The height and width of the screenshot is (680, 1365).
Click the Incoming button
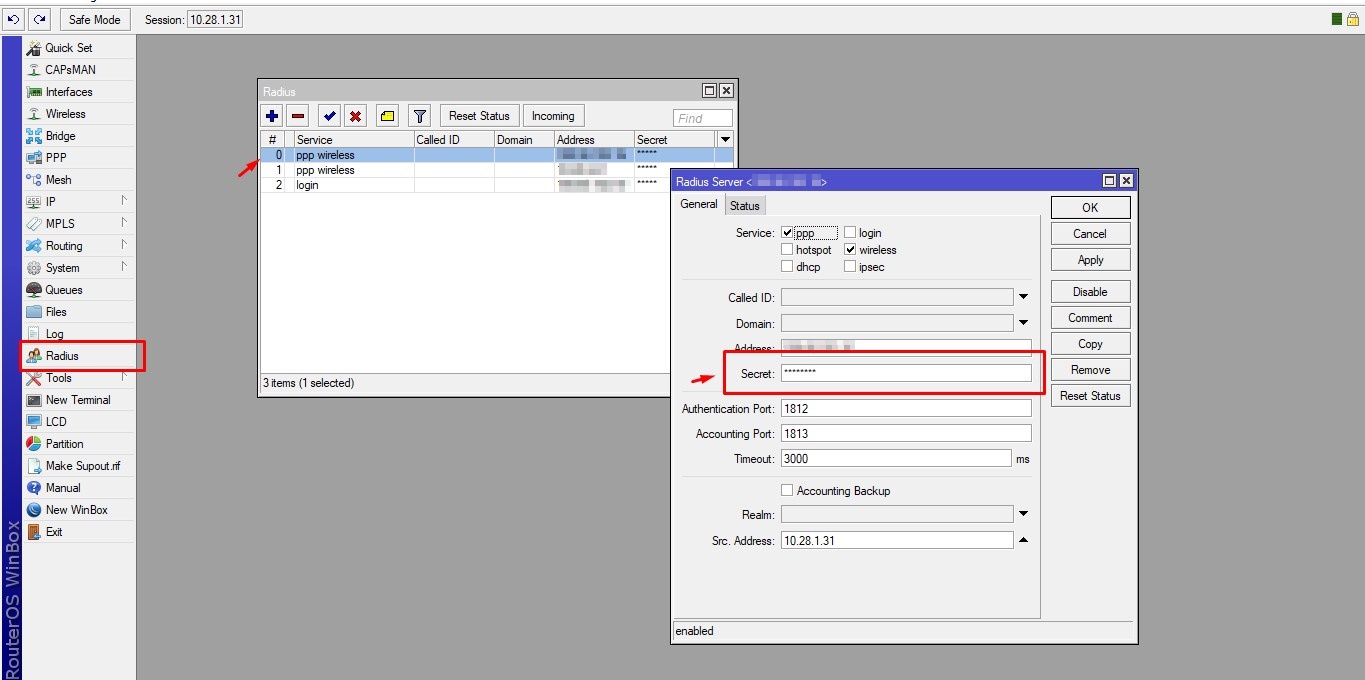tap(553, 116)
